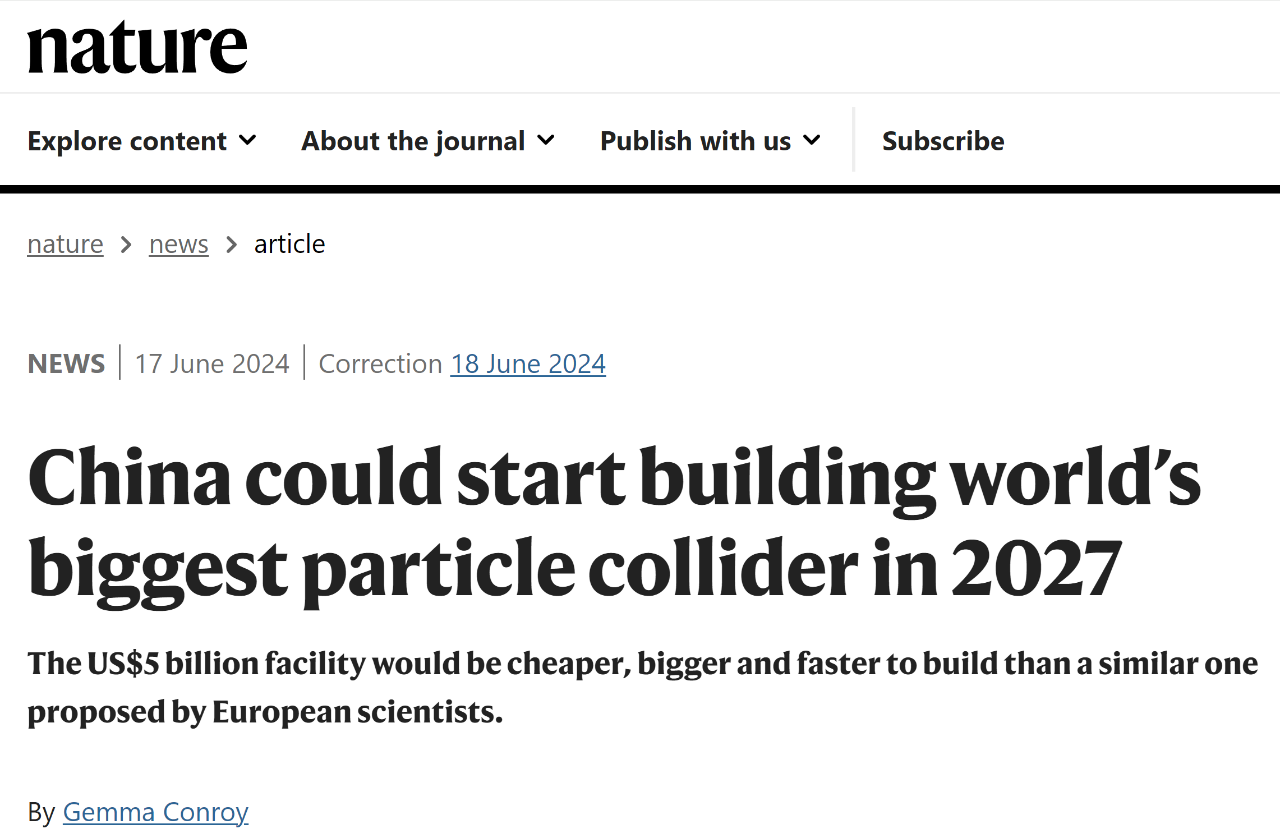
Task: Click the word Correction before the date link
Action: coord(380,363)
